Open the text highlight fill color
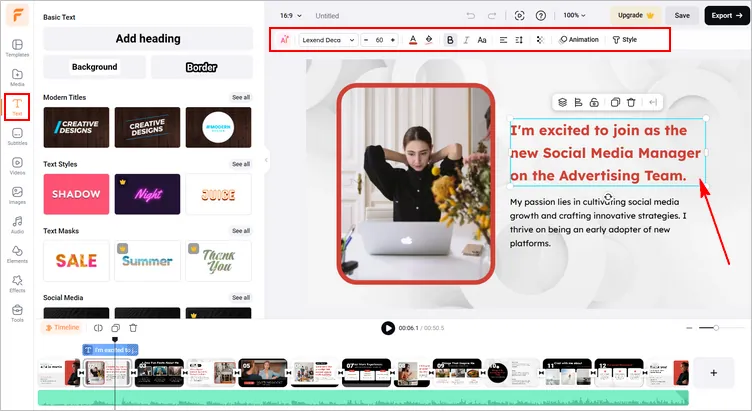The image size is (752, 411). pyautogui.click(x=429, y=40)
